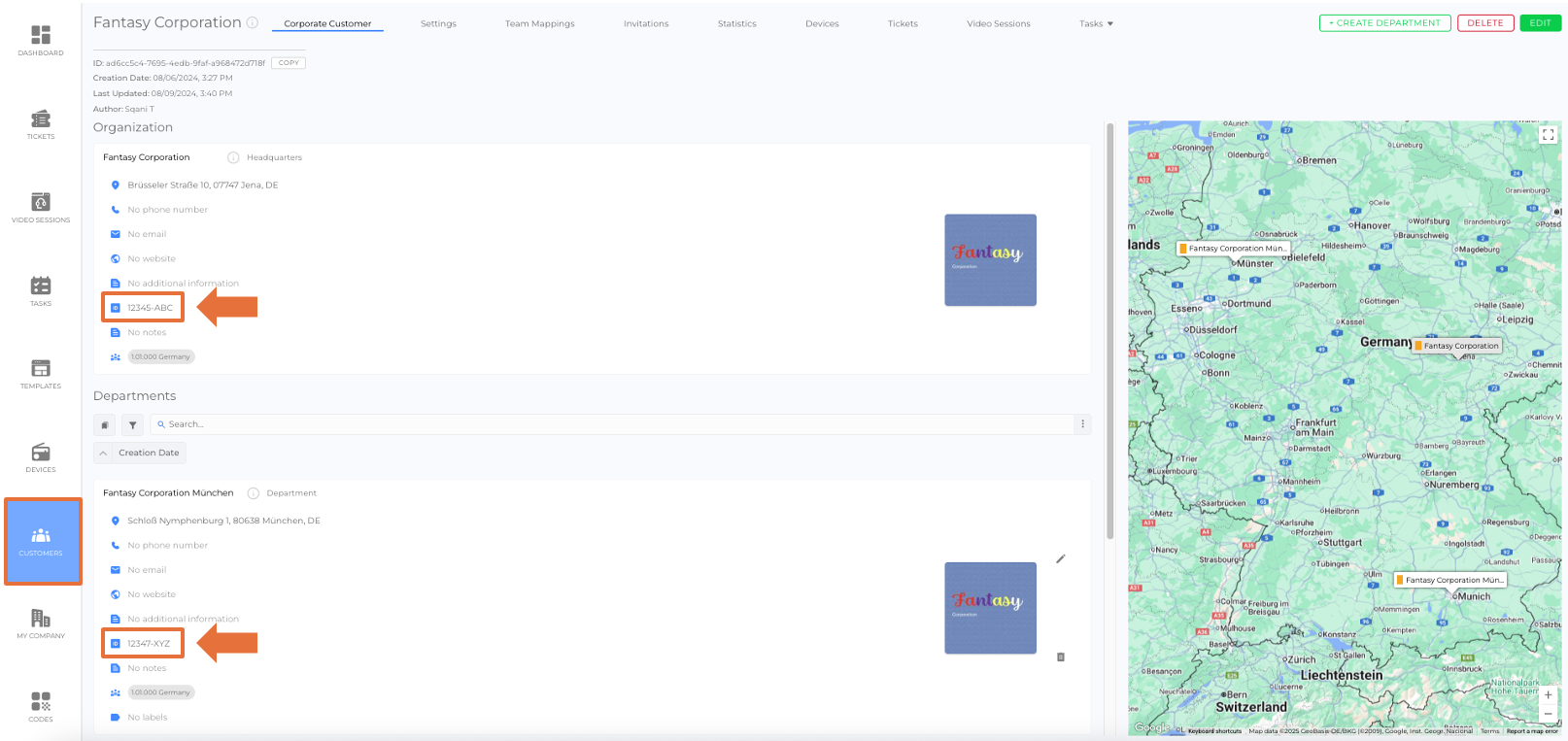Screen dimensions: 1568x741
Task: Open Video Sessions in the sidebar
Action: pos(41,207)
